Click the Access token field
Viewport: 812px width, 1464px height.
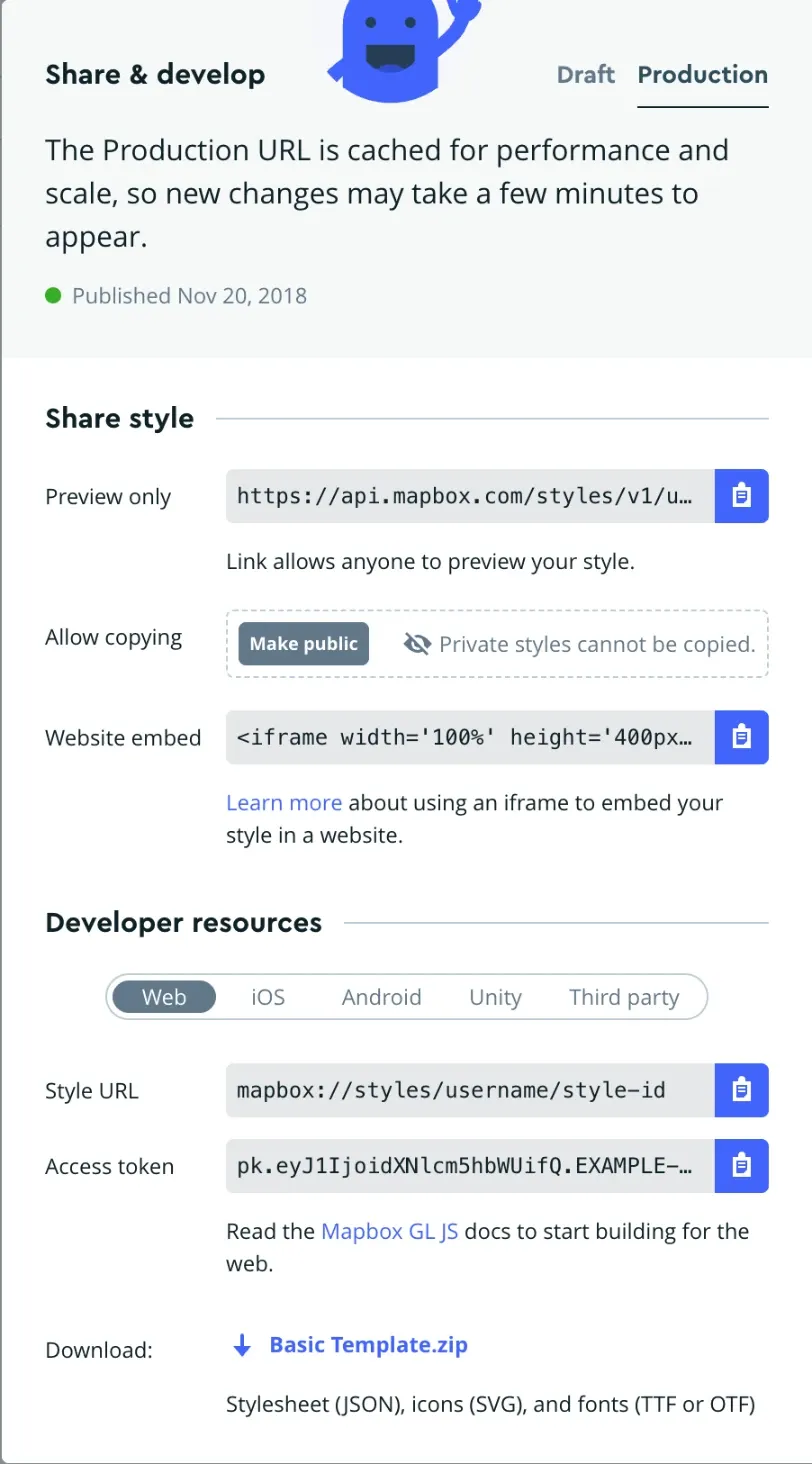click(x=470, y=1165)
